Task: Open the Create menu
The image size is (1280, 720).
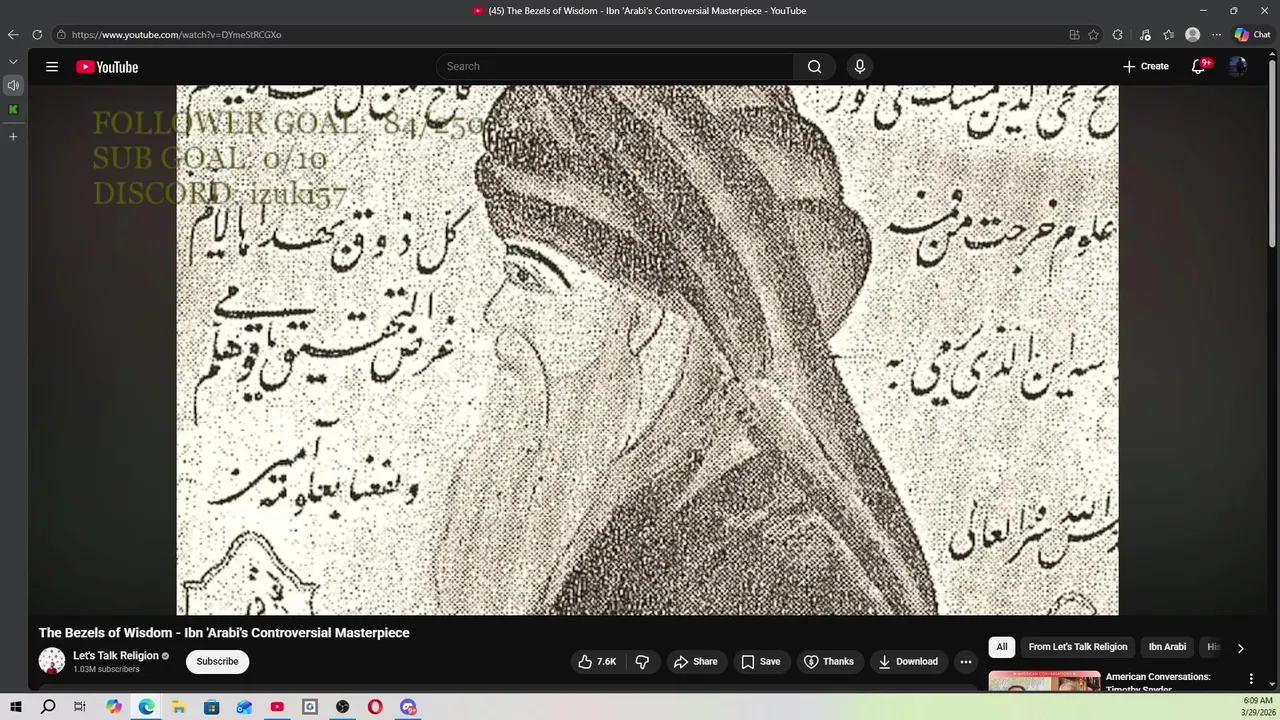Action: [x=1145, y=66]
